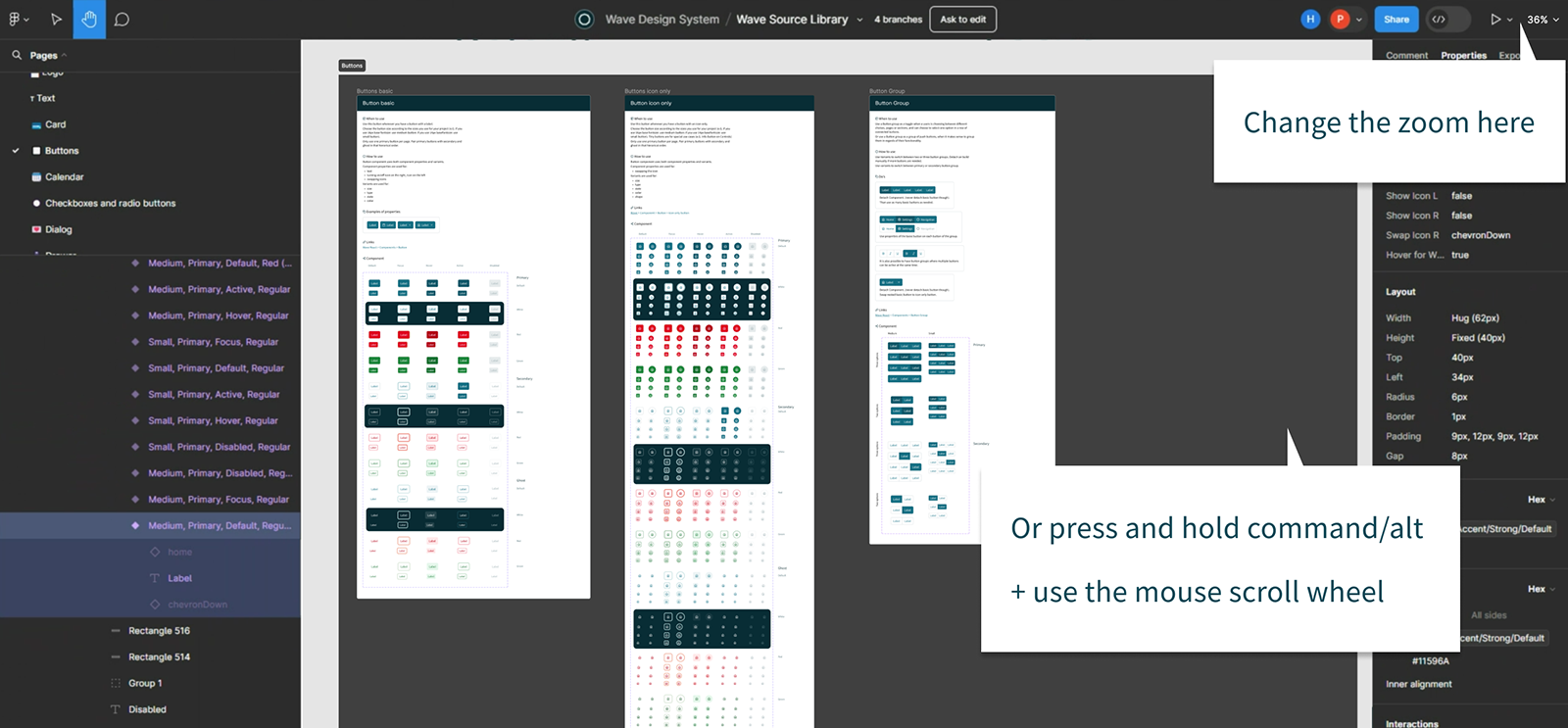1568x728 pixels.
Task: Select layer Medium, Primary, Active, Regular
Action: coord(219,290)
